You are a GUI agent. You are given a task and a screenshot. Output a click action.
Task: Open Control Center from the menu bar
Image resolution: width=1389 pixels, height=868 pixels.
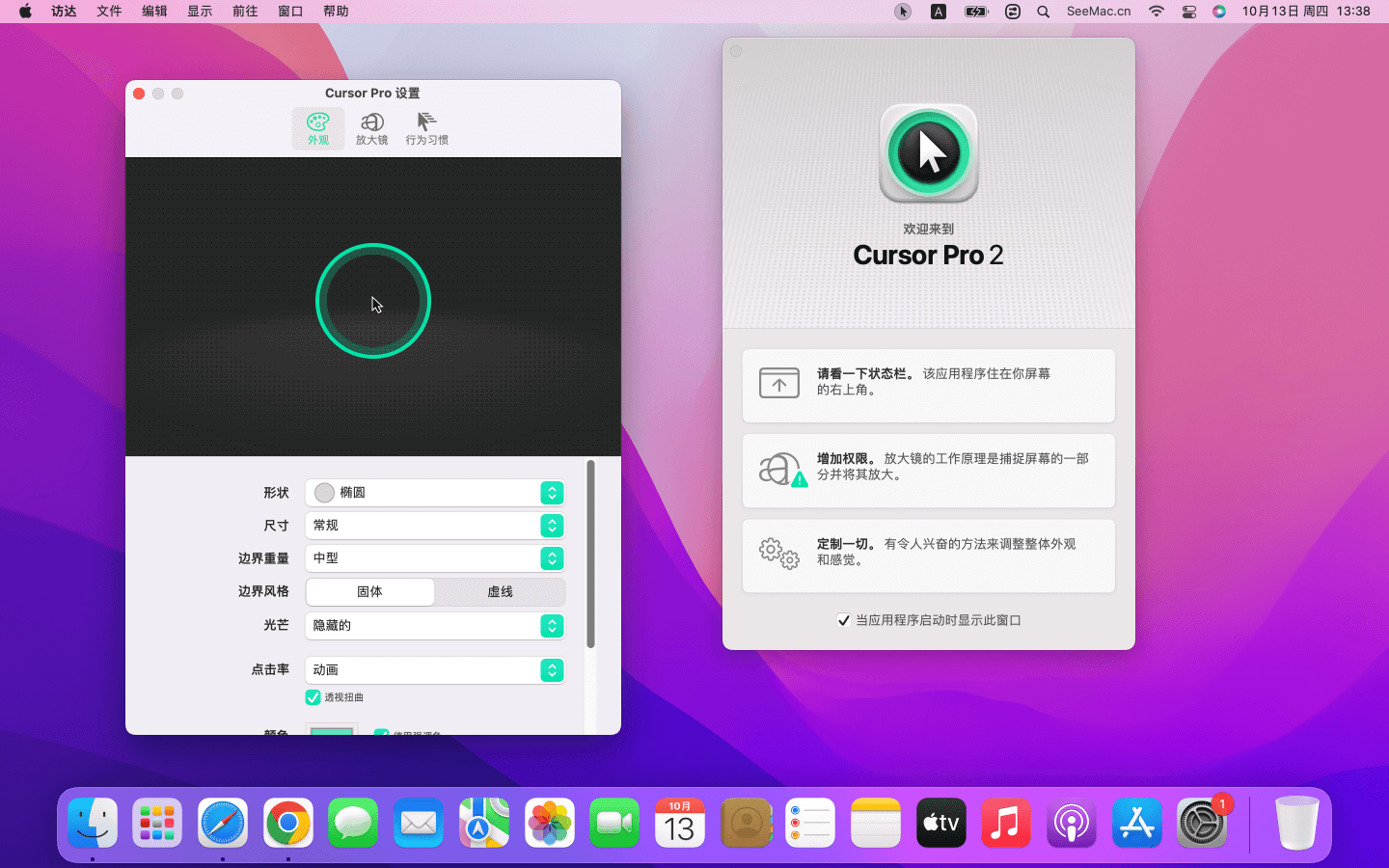(x=1188, y=12)
